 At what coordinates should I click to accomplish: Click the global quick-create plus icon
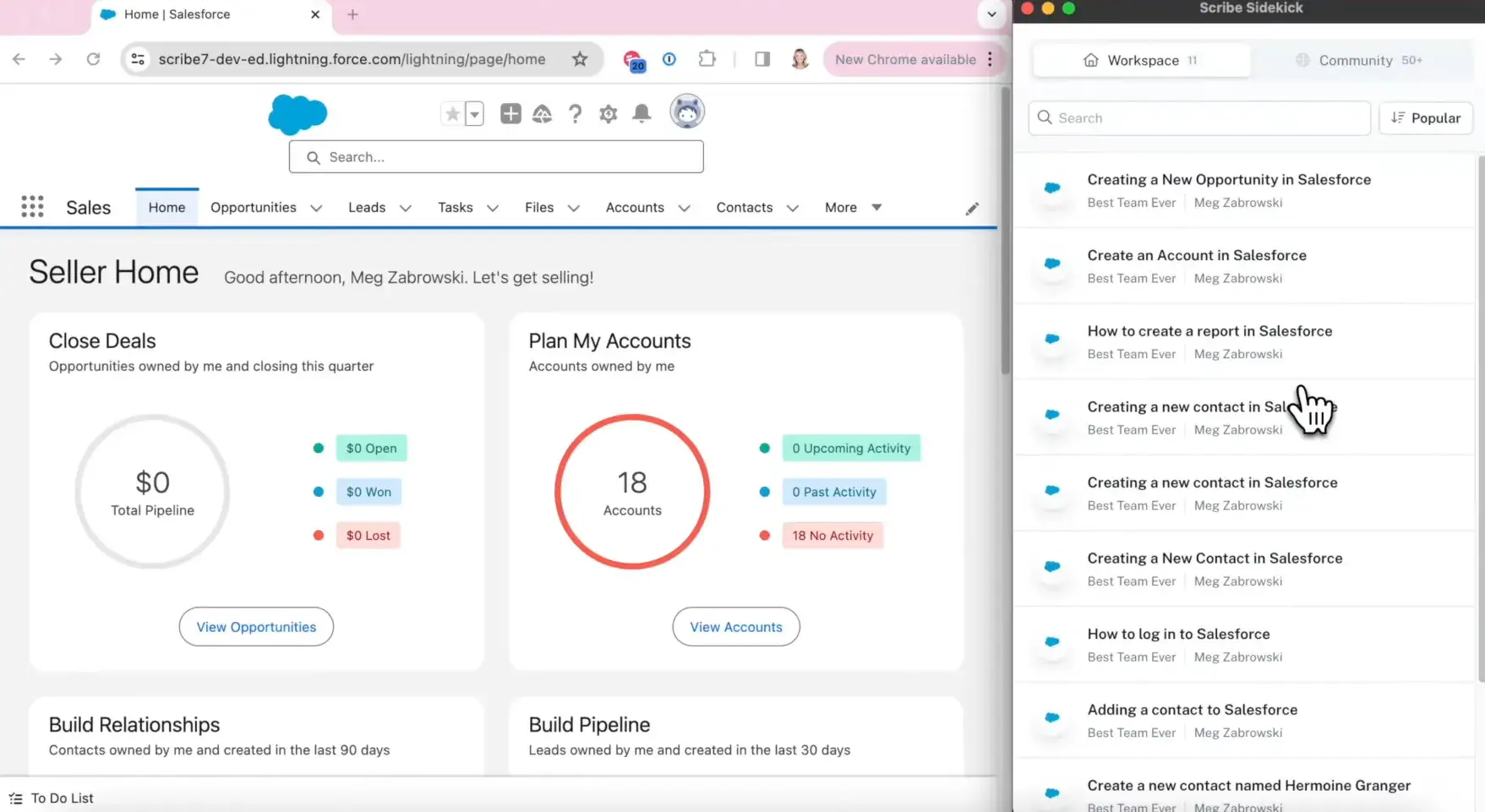[510, 112]
